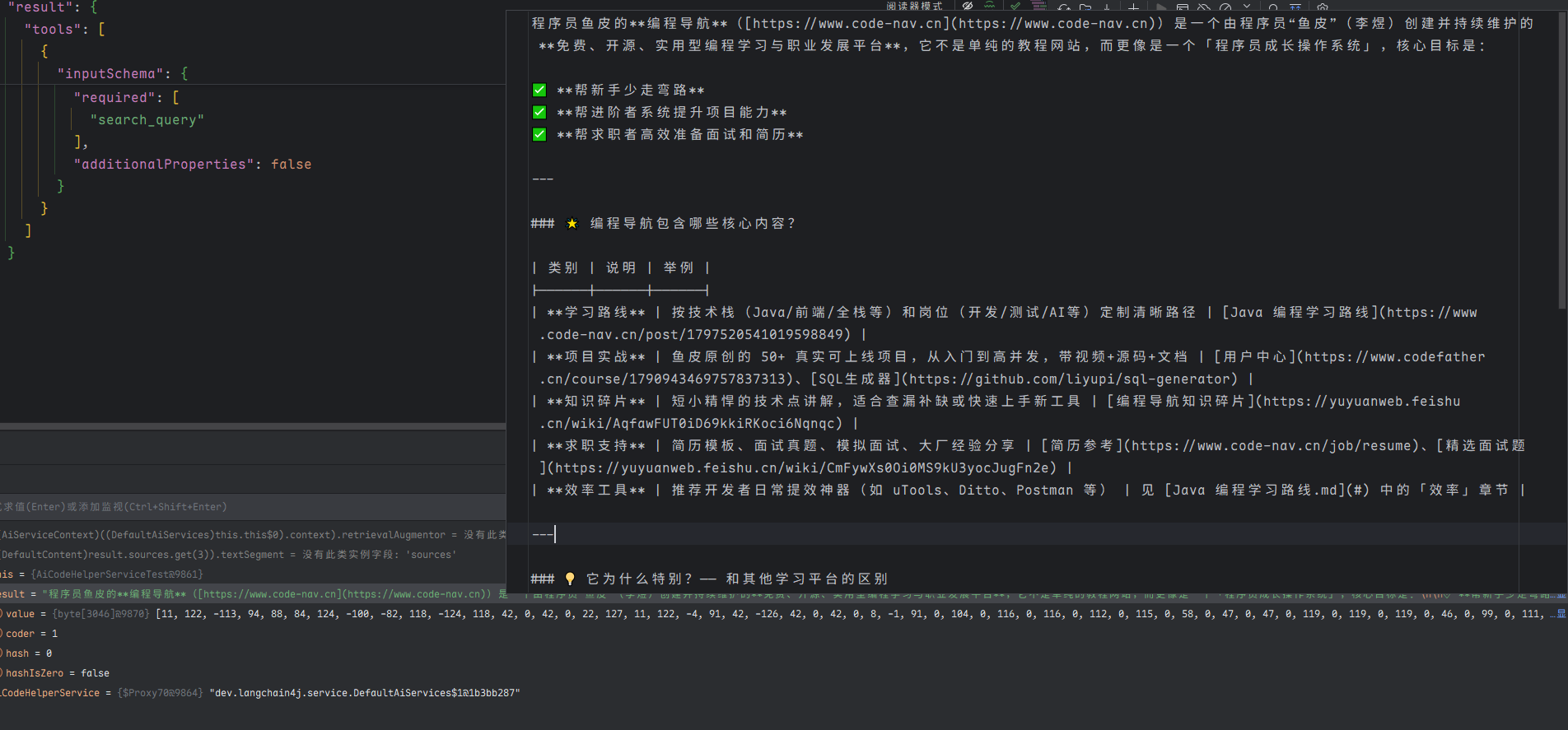Click the table header "类别 | 说明 | 举例"
The image size is (1568, 730).
tap(621, 267)
